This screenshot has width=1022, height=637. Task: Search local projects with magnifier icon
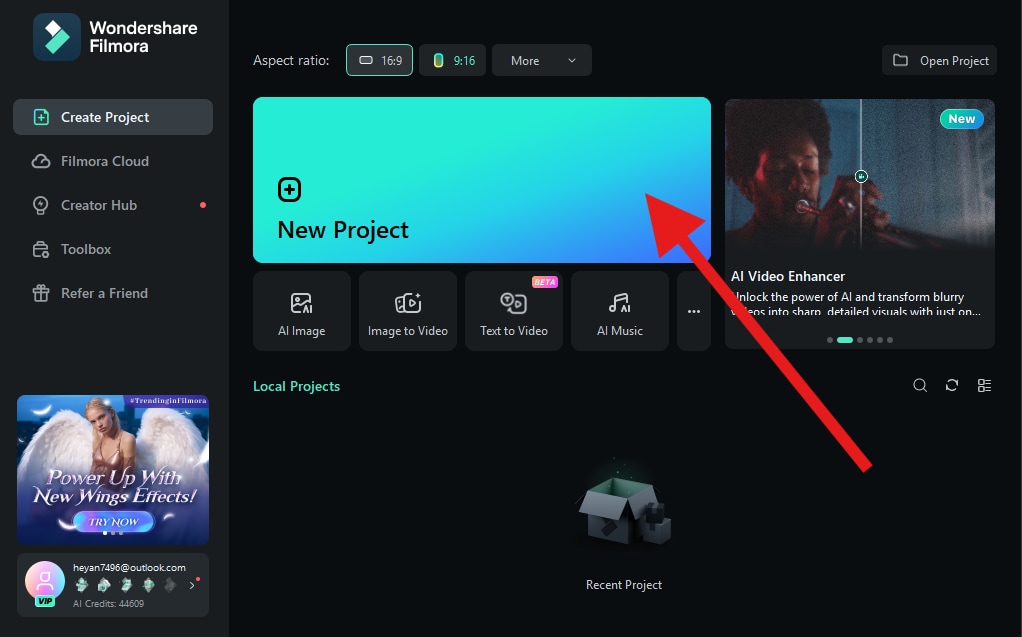tap(920, 385)
